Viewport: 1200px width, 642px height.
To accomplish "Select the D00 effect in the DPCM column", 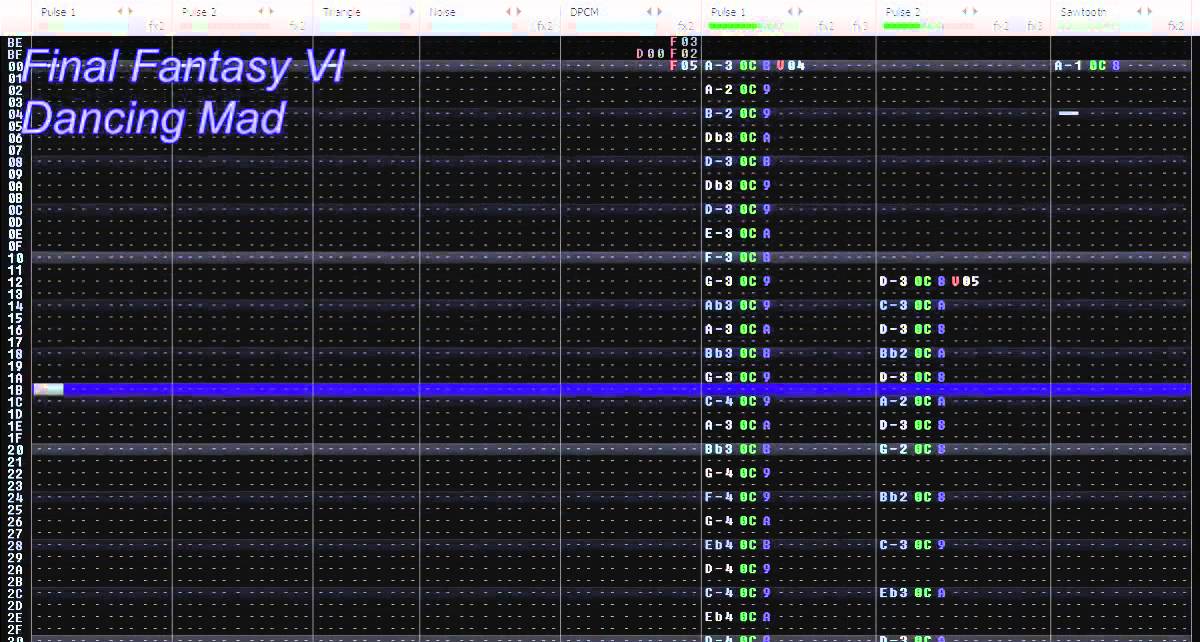I will 650,53.
